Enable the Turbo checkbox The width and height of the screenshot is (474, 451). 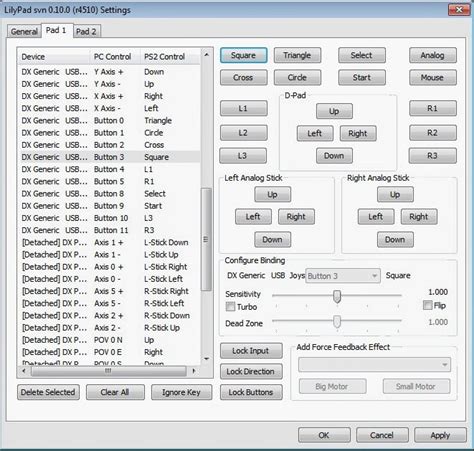click(230, 306)
